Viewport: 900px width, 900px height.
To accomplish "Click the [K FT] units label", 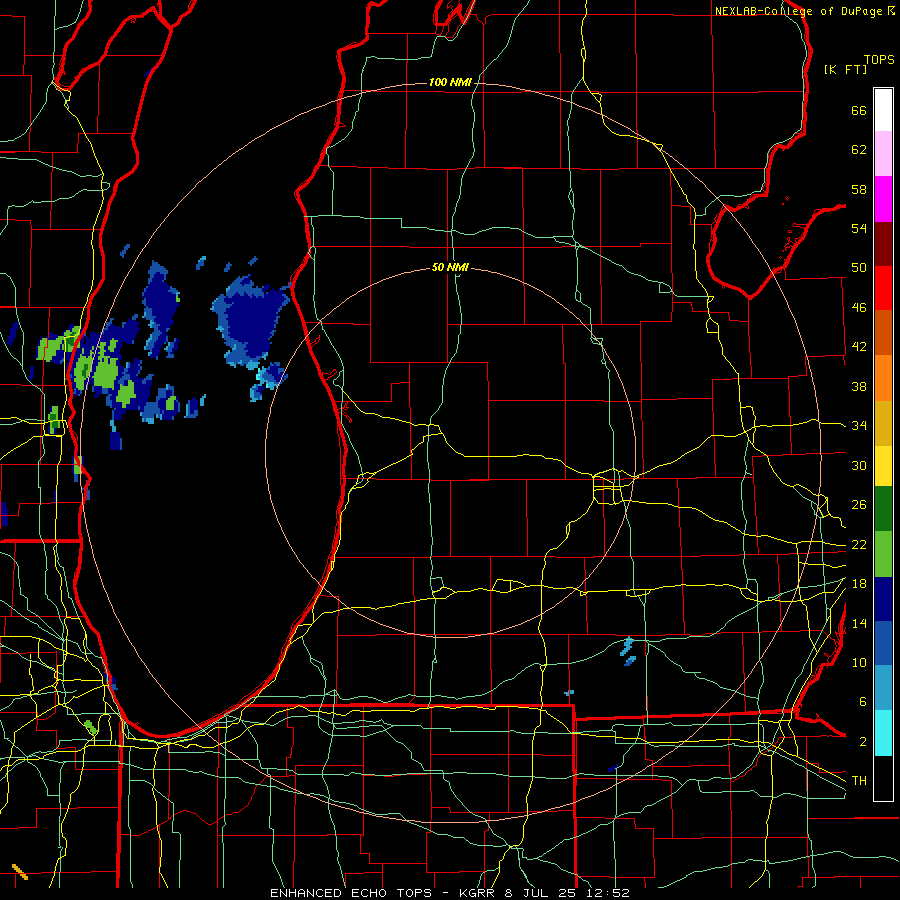I will (x=845, y=70).
